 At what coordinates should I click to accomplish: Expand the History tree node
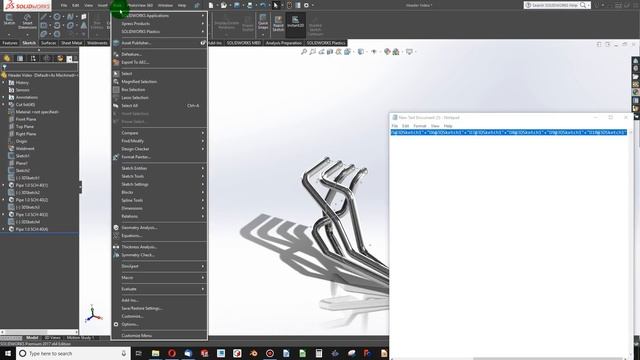4,83
